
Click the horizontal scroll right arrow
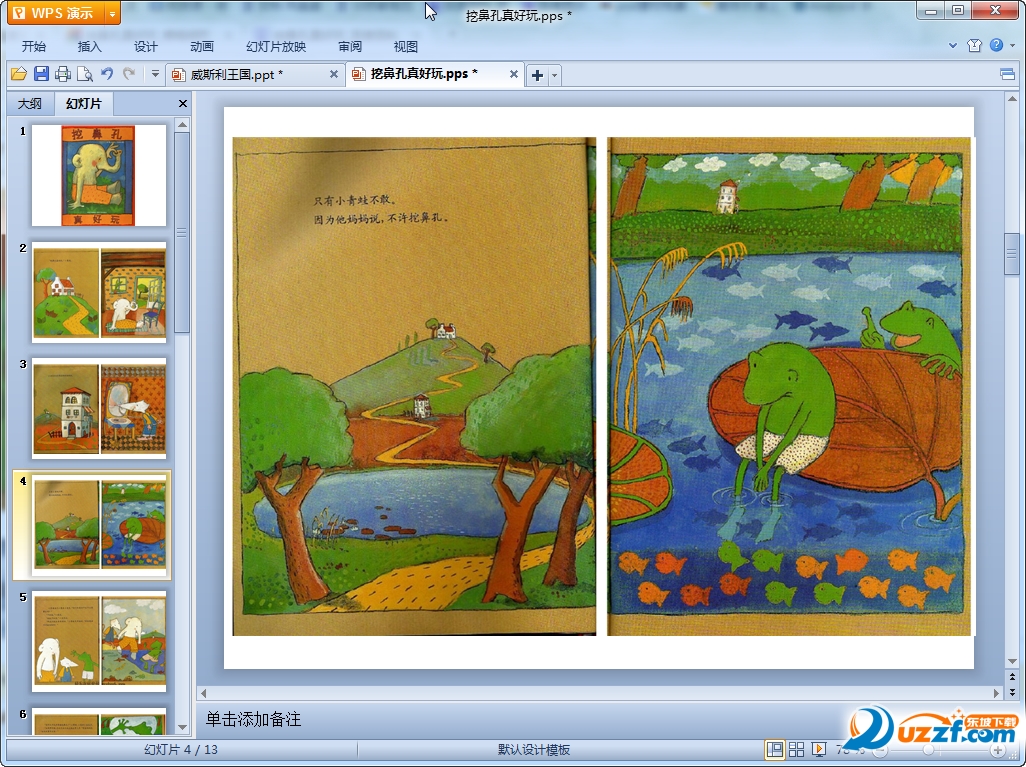pyautogui.click(x=997, y=692)
